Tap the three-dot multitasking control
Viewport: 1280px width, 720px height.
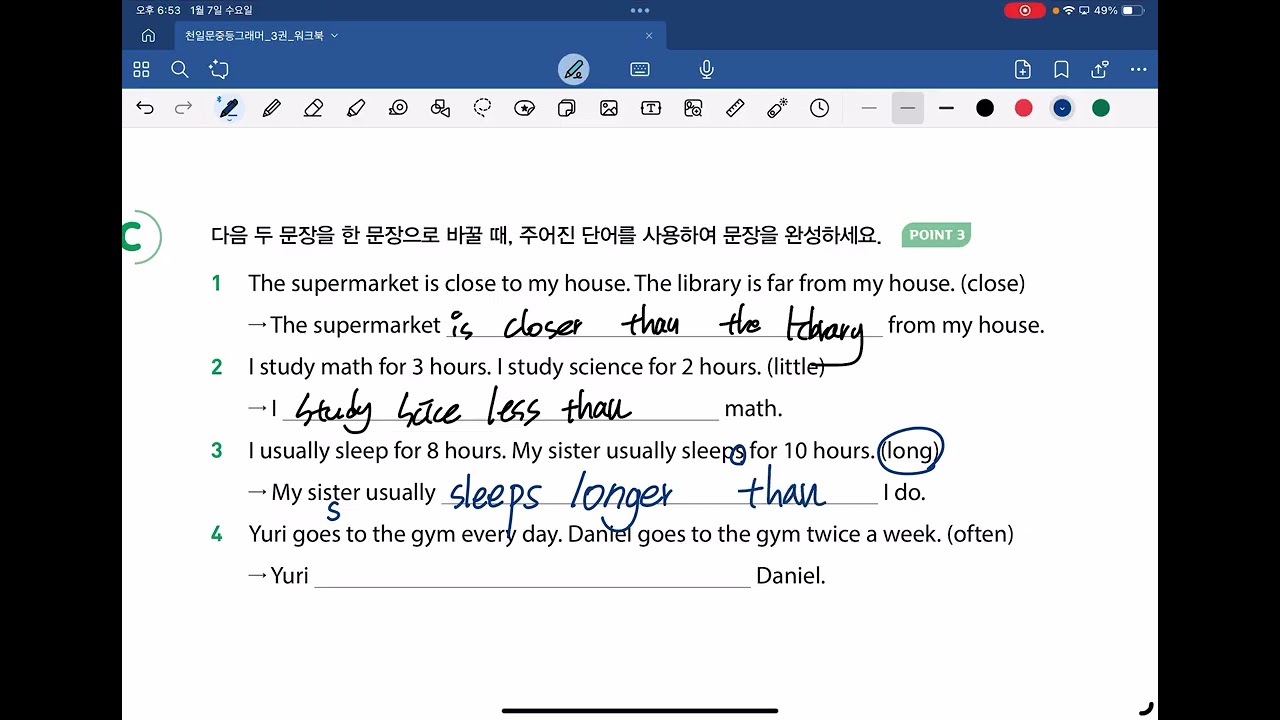pyautogui.click(x=640, y=10)
